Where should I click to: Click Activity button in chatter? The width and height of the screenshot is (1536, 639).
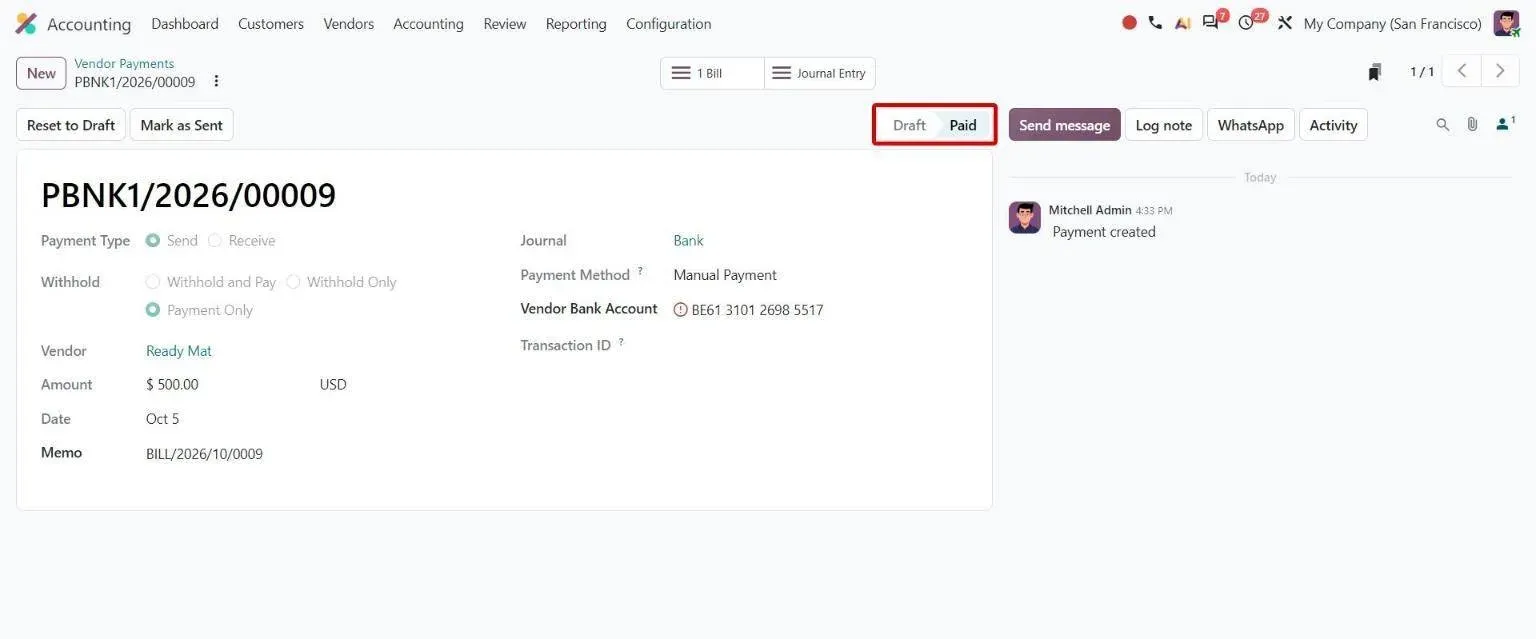coord(1334,125)
